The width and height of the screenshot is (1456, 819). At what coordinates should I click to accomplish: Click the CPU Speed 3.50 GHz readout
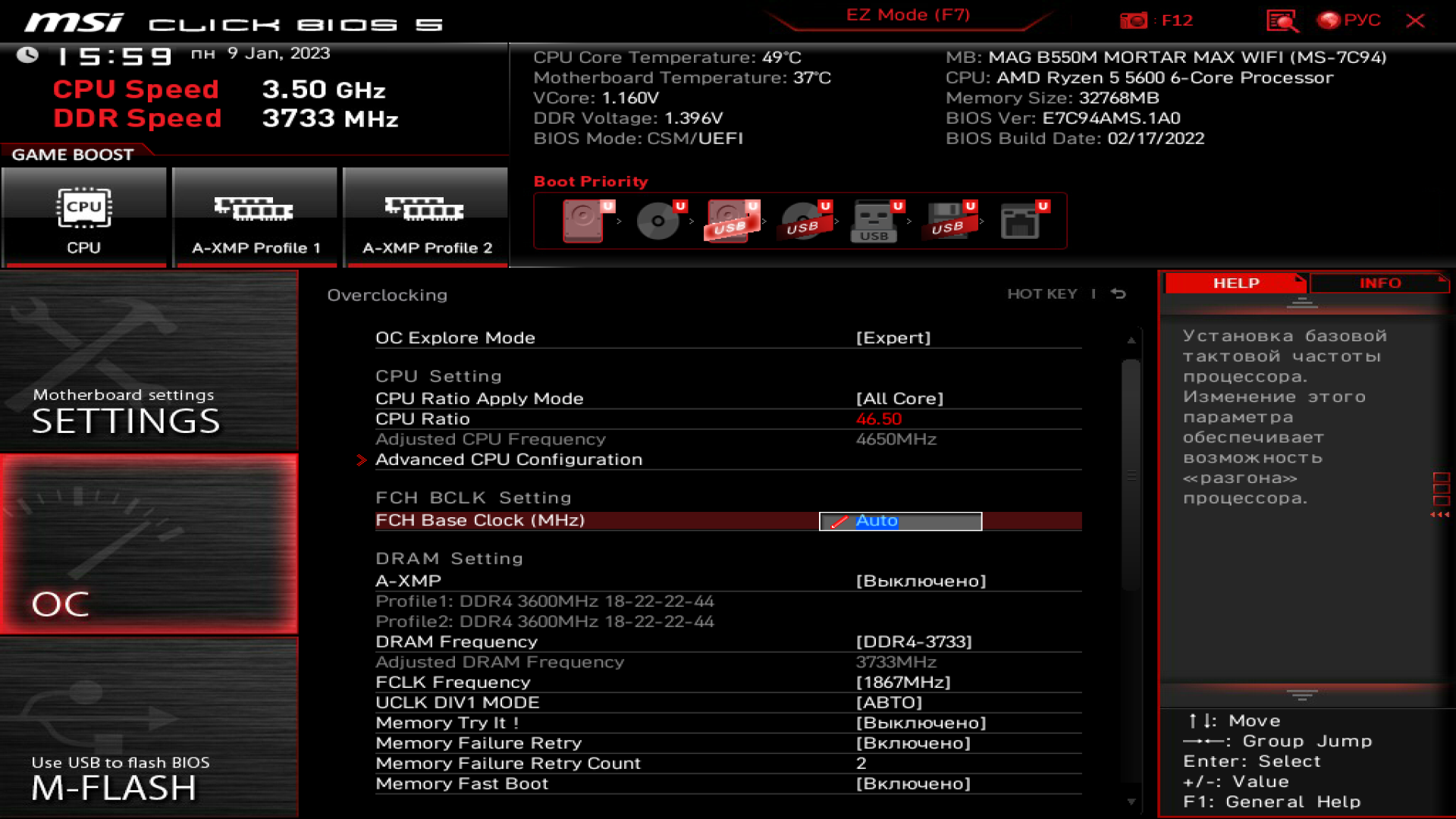click(x=219, y=89)
